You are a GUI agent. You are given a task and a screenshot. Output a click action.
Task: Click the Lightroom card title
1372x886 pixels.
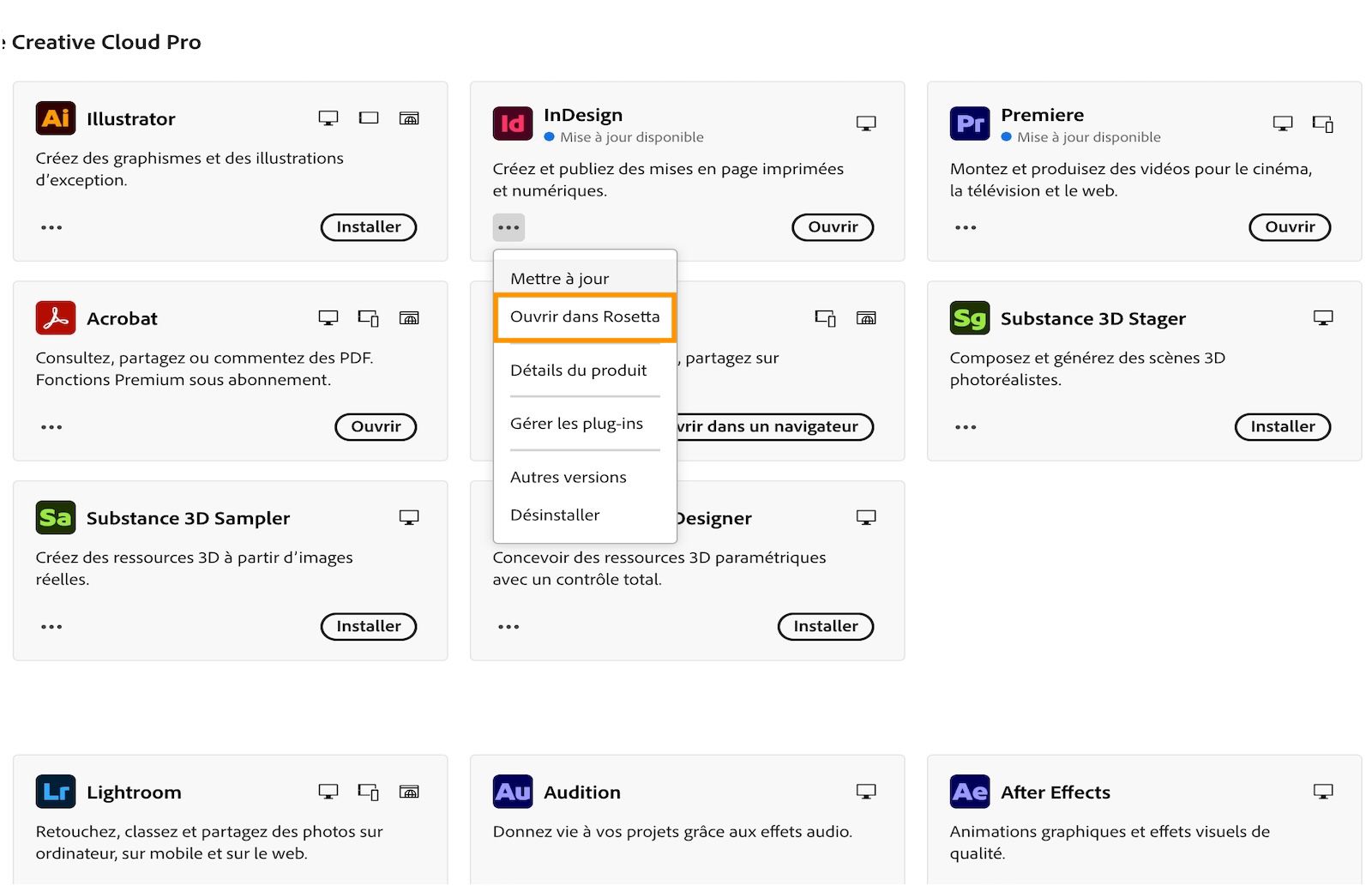tap(134, 793)
